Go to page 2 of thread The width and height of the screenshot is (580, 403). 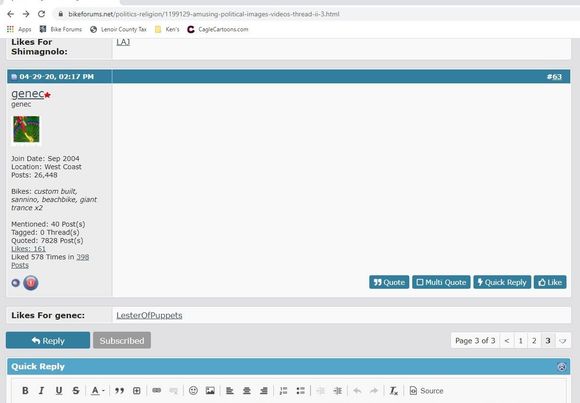[x=534, y=340]
